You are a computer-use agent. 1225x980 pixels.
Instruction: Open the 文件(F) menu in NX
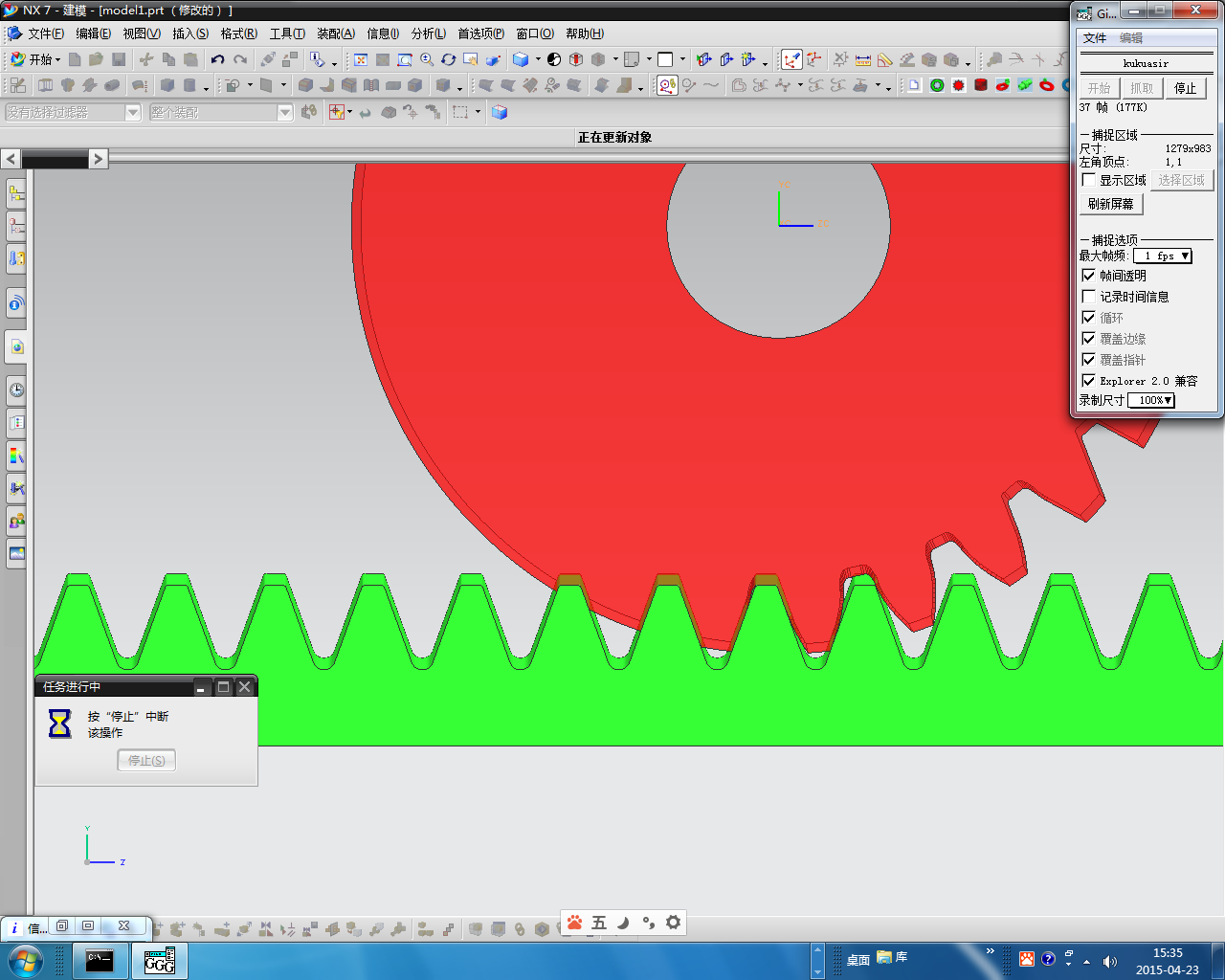click(45, 33)
